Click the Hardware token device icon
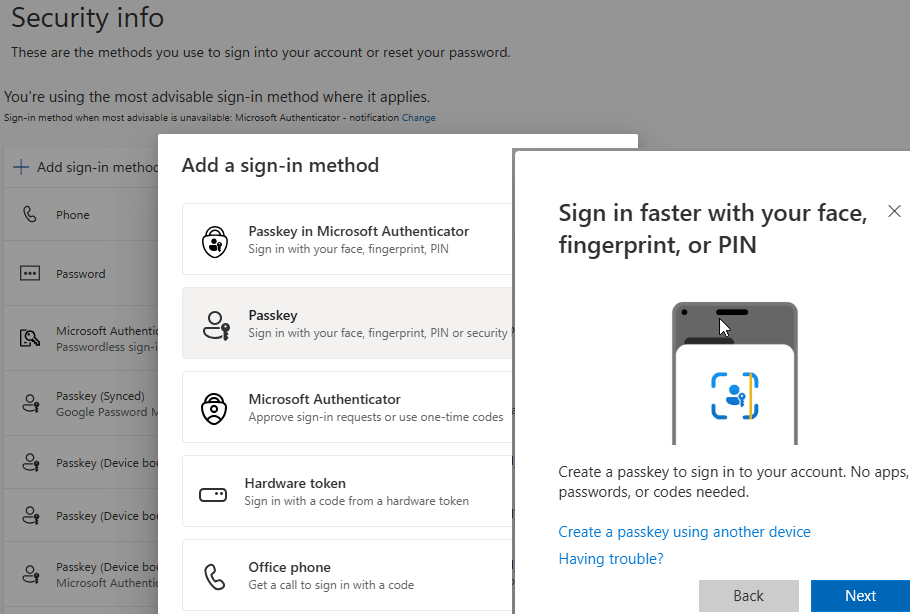 213,494
